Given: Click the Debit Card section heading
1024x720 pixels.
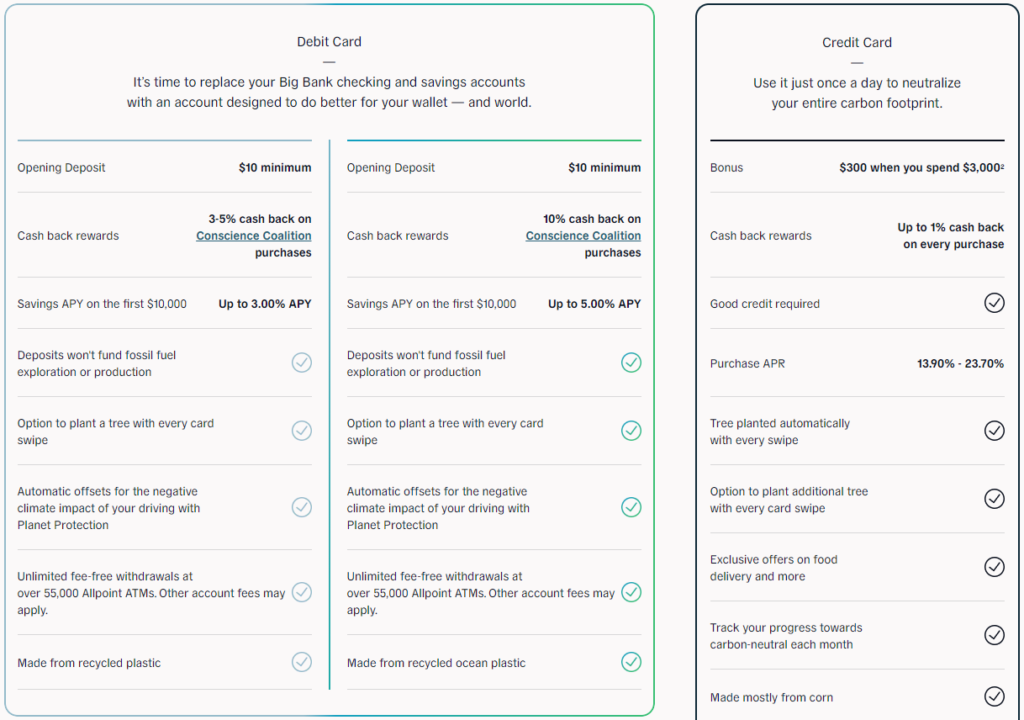Looking at the screenshot, I should click(329, 41).
